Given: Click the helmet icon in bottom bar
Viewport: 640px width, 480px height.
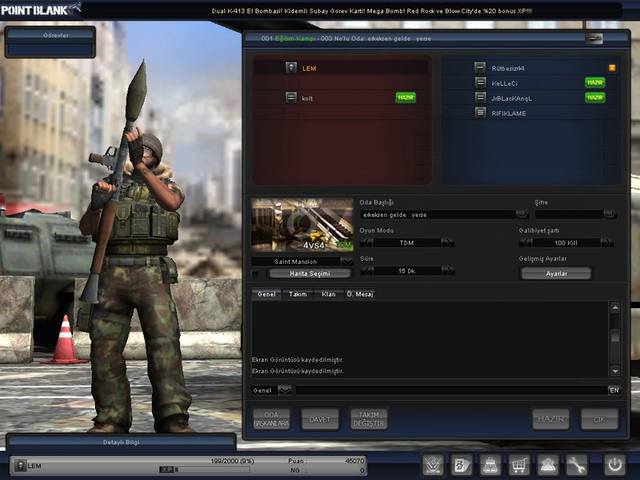Looking at the screenshot, I should [x=548, y=465].
